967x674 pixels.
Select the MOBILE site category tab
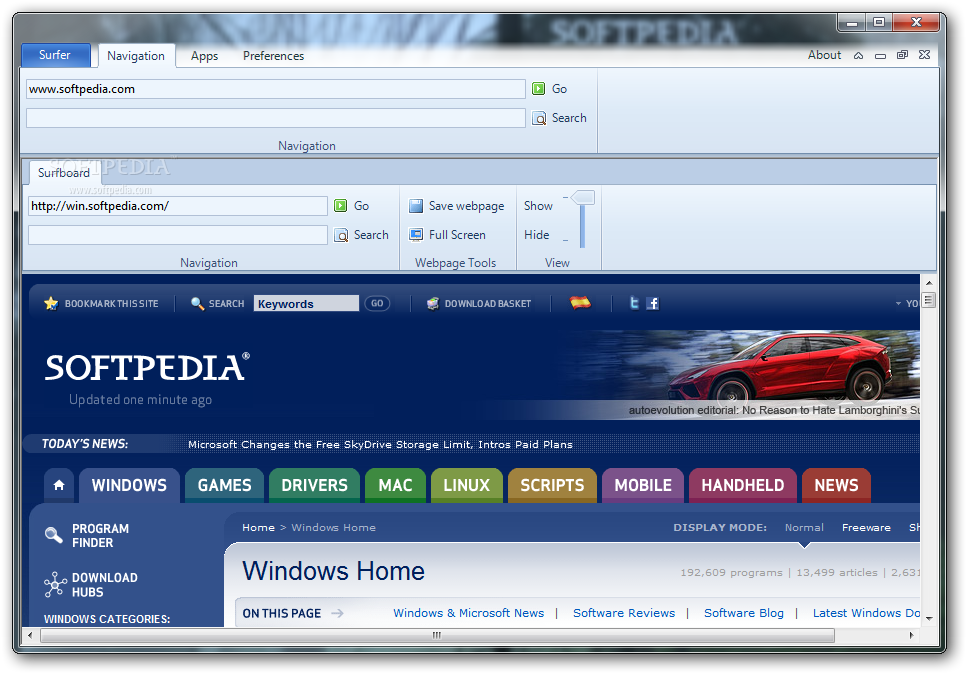tap(643, 485)
